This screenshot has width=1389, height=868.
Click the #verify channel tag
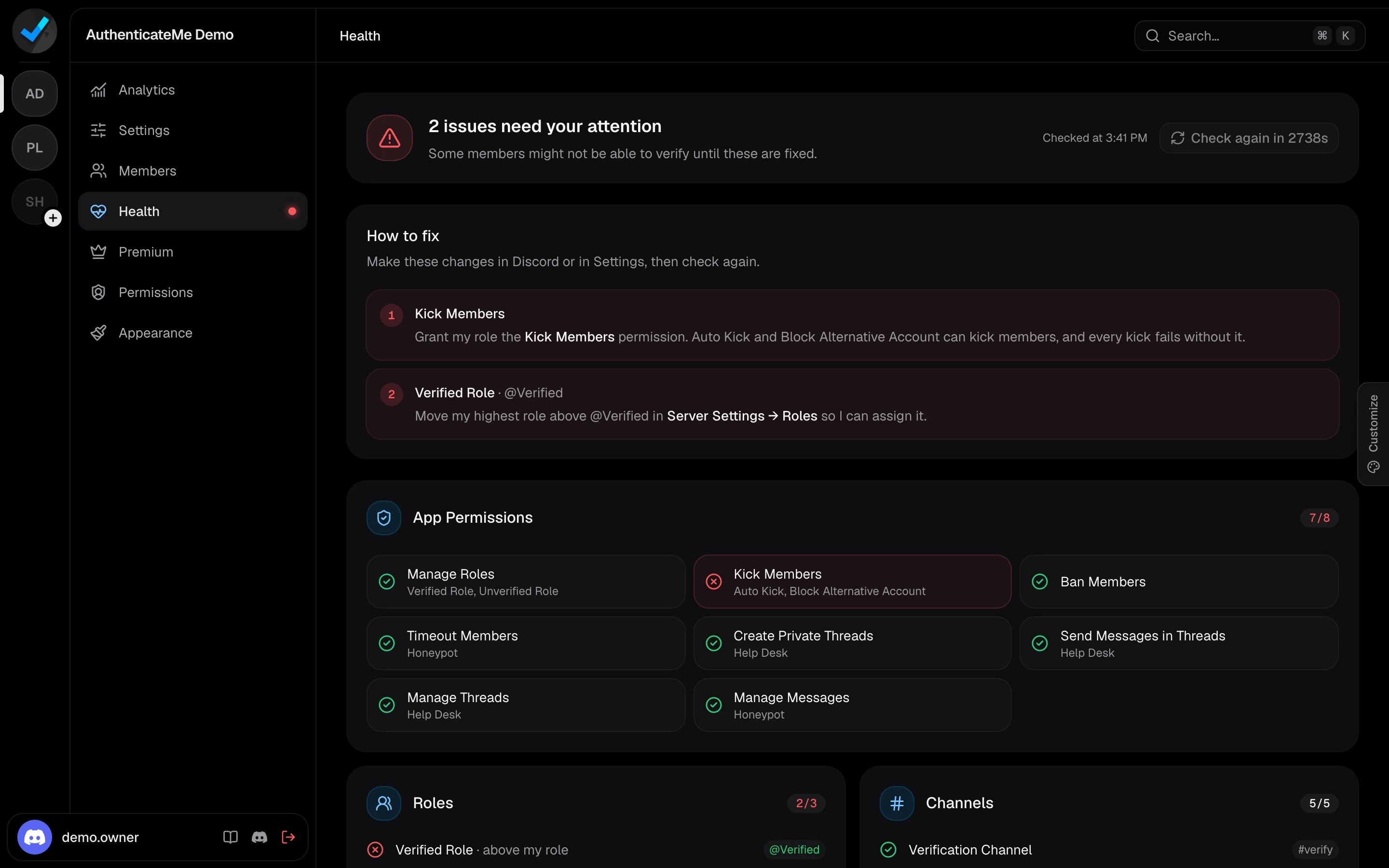pos(1315,850)
